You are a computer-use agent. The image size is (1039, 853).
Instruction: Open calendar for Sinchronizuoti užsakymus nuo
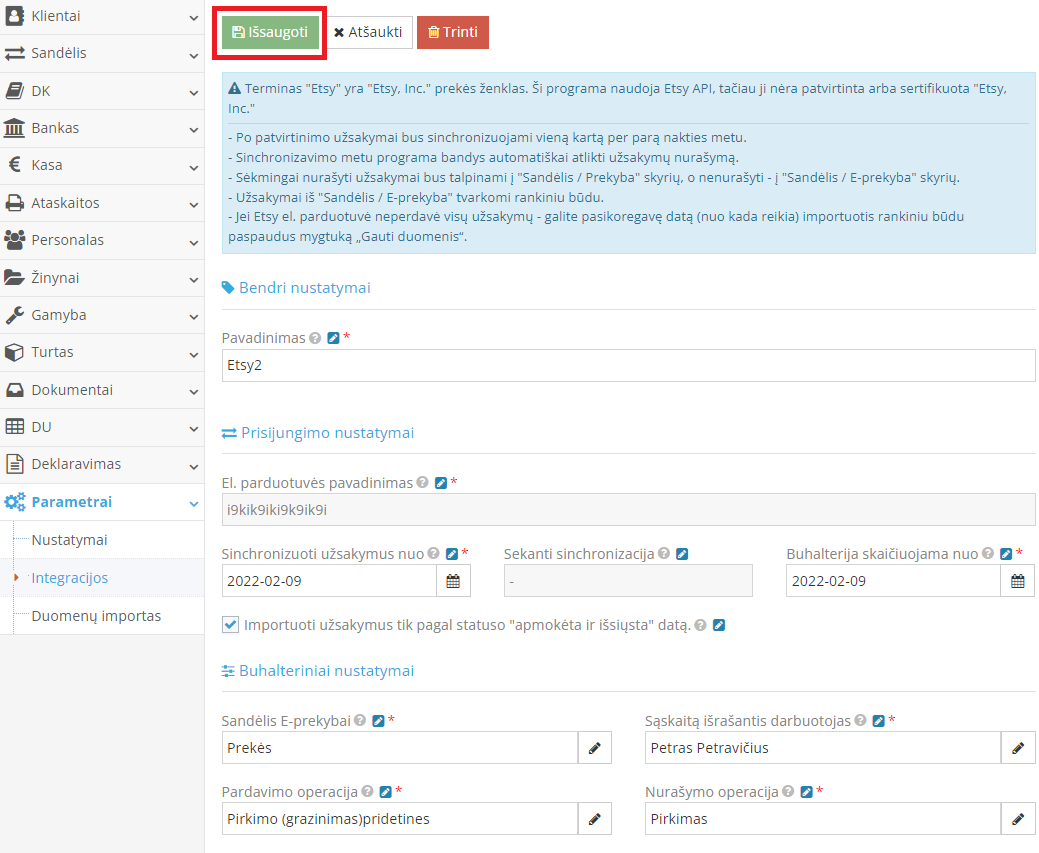(x=452, y=580)
